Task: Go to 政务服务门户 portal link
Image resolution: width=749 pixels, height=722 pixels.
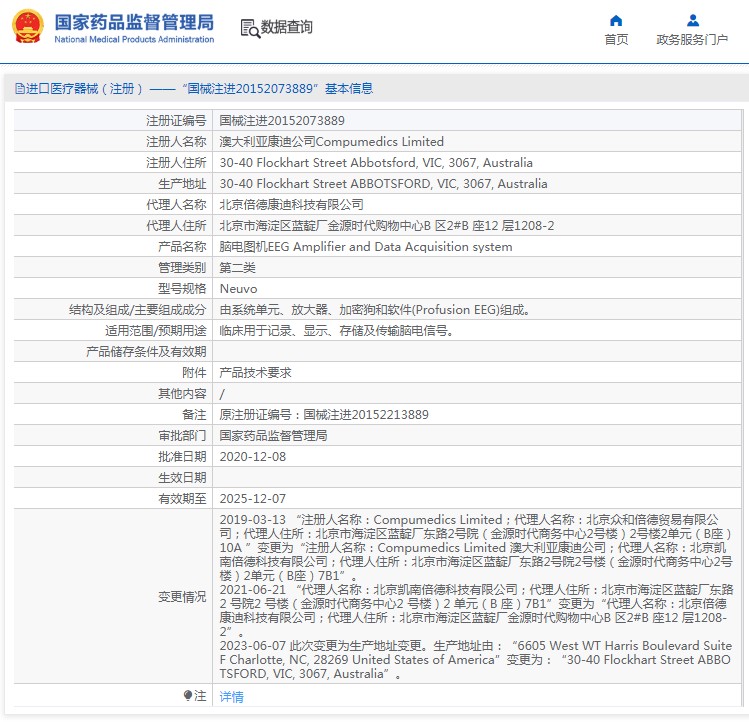Action: (x=692, y=40)
